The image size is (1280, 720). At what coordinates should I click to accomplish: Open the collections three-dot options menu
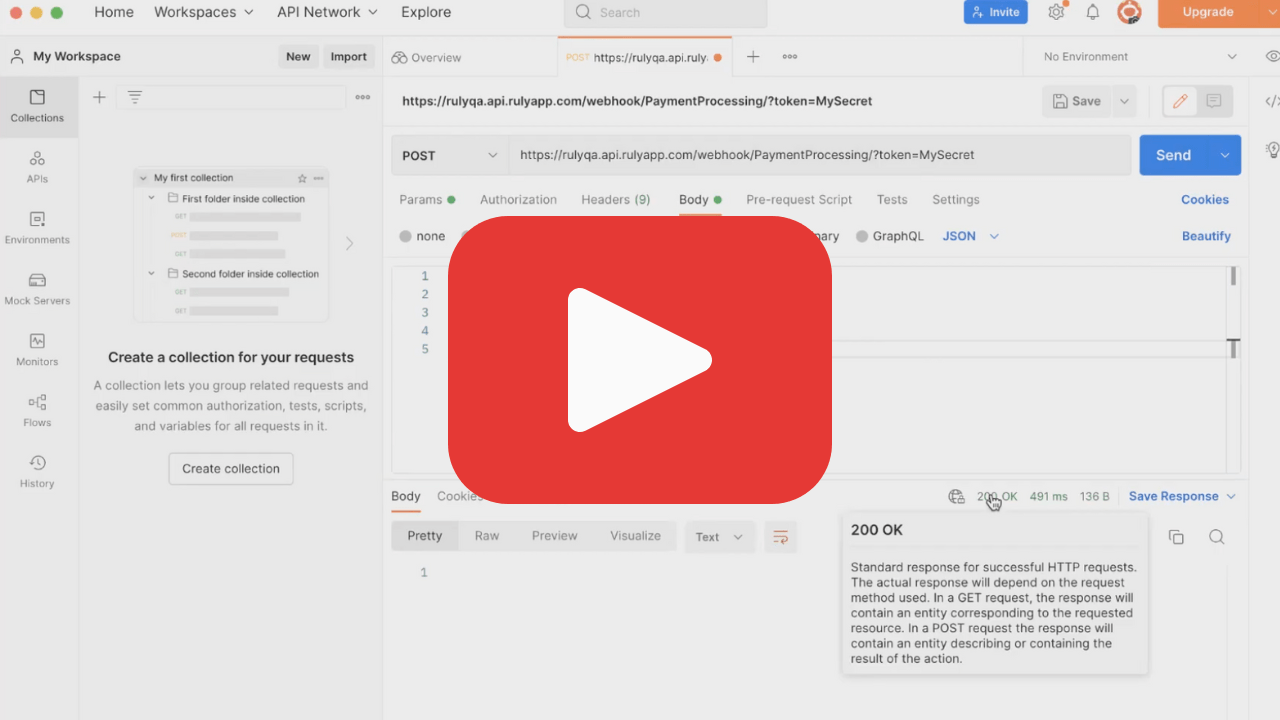pyautogui.click(x=363, y=97)
